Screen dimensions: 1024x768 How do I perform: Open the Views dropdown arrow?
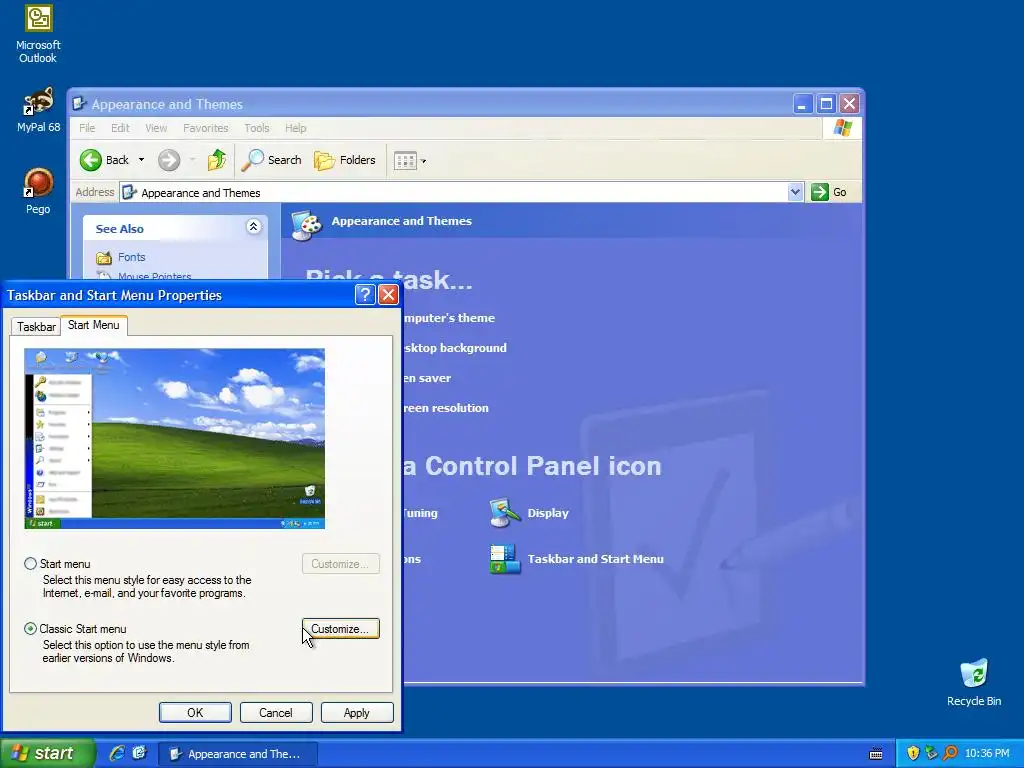[423, 161]
